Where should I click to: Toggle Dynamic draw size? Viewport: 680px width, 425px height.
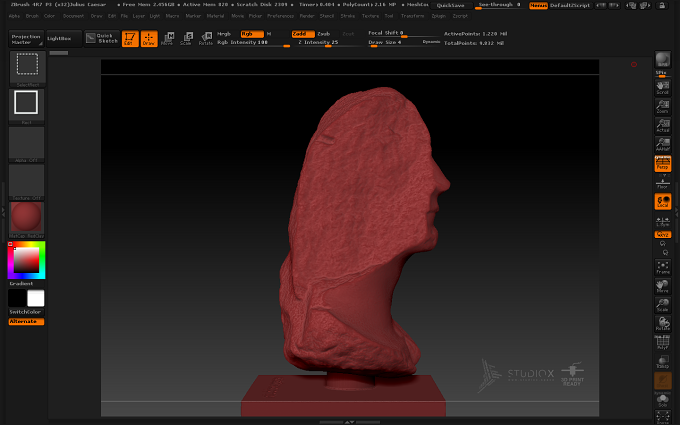[431, 42]
